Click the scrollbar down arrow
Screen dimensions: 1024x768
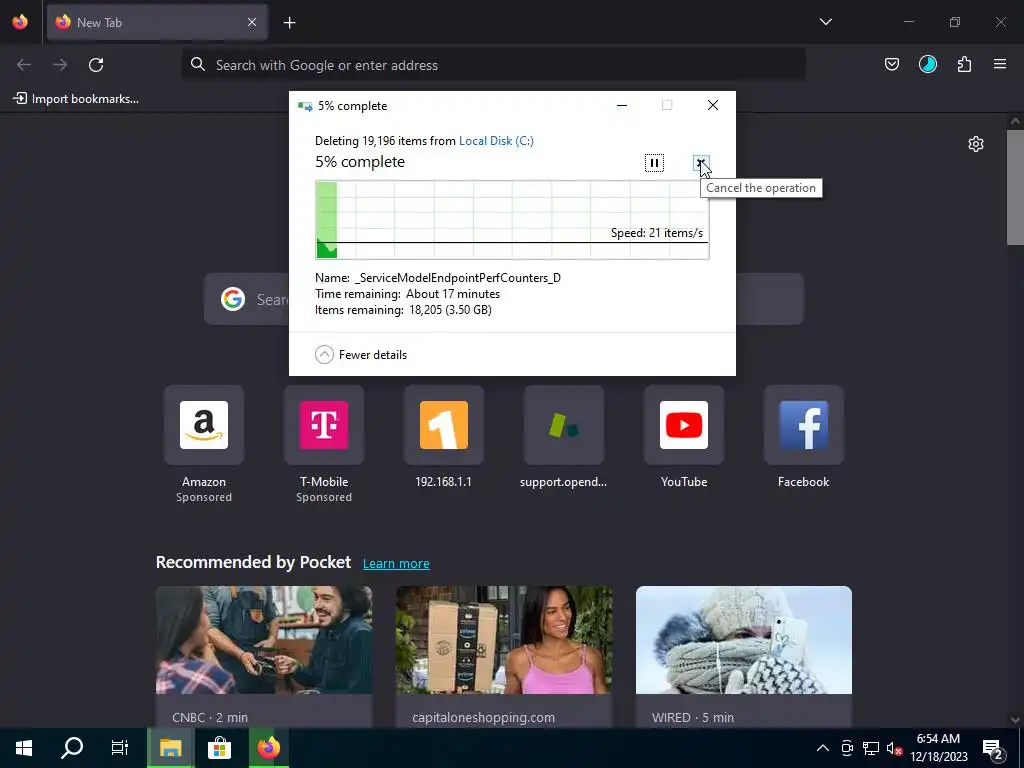[x=1015, y=720]
